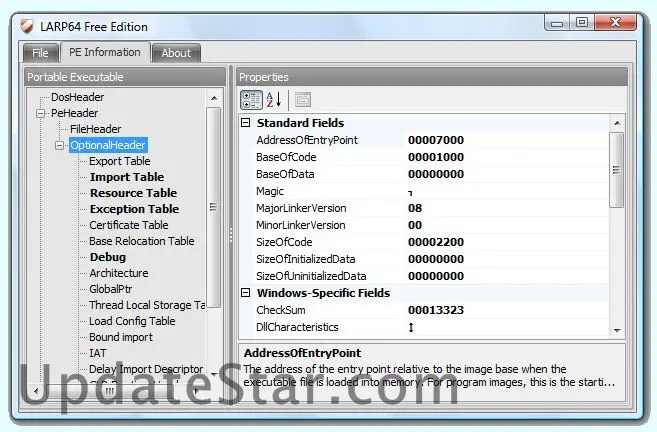Viewport: 657px width, 432px height.
Task: Open the Debug entry
Action: [x=108, y=257]
